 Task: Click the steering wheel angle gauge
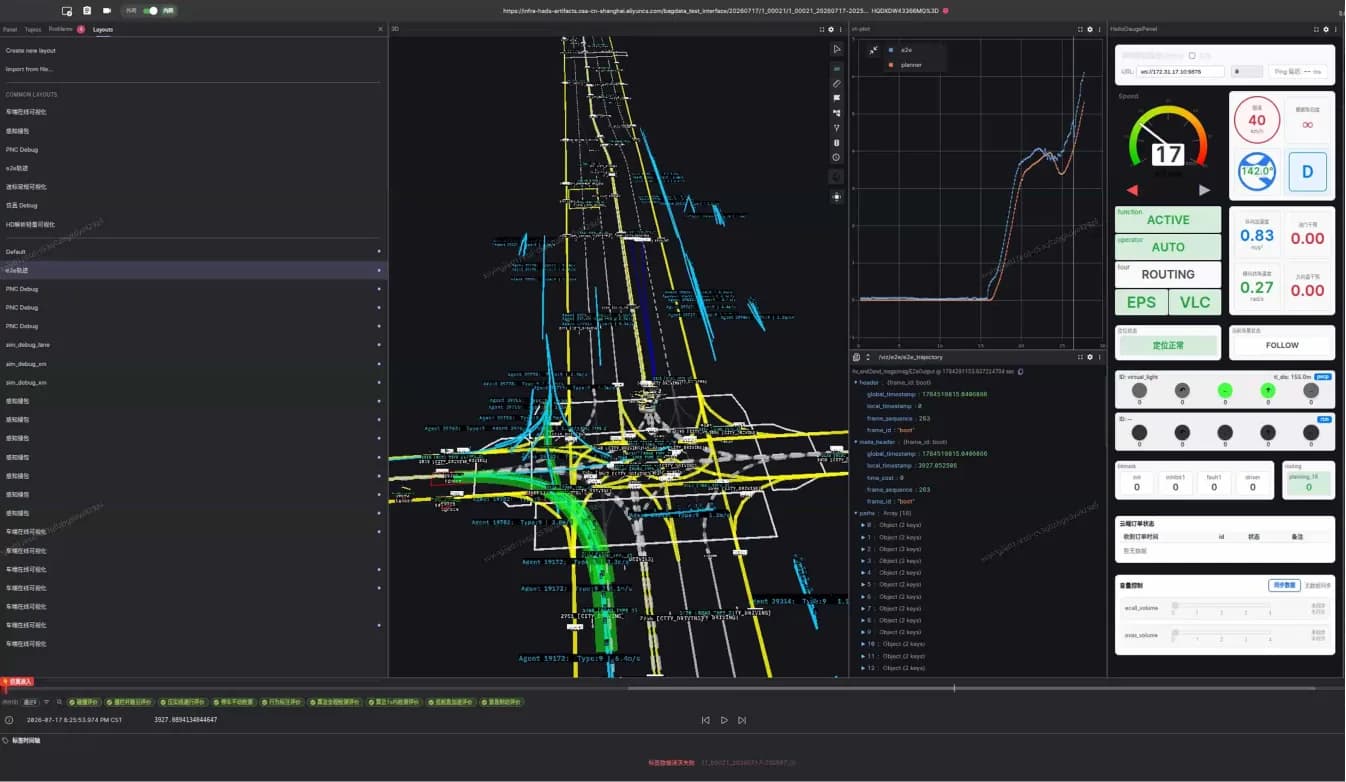point(1257,171)
